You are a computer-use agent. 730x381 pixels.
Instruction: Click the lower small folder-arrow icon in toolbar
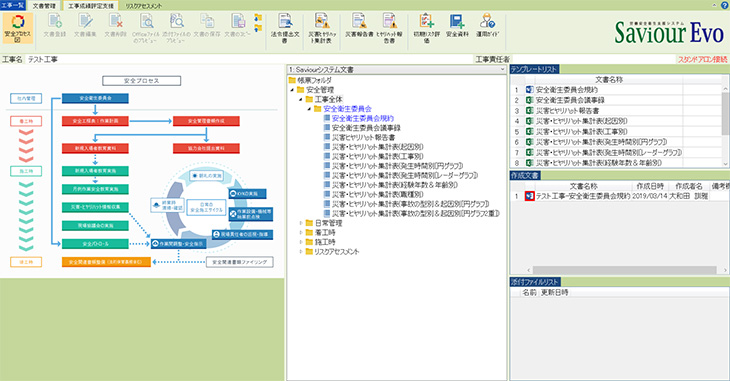258,27
